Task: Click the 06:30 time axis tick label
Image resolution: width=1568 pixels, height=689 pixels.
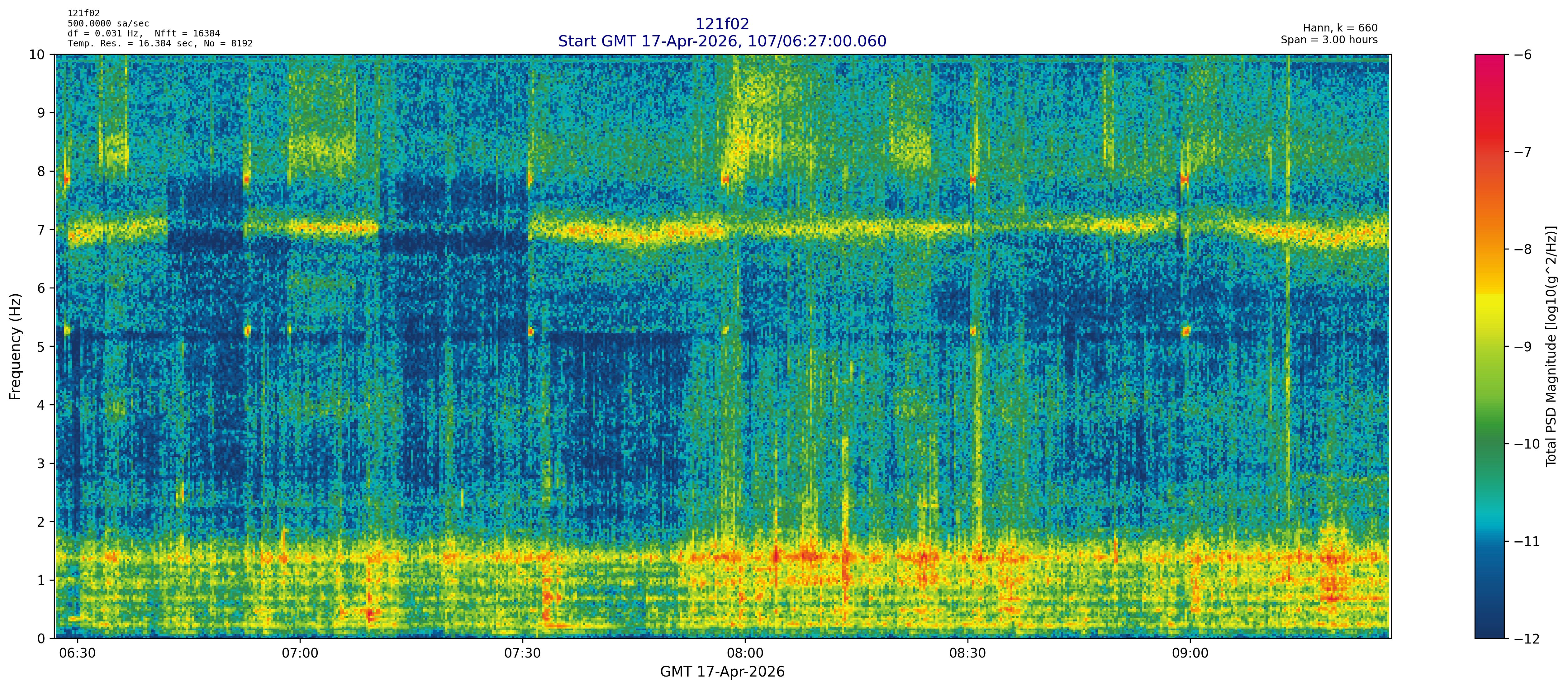Action: (77, 654)
